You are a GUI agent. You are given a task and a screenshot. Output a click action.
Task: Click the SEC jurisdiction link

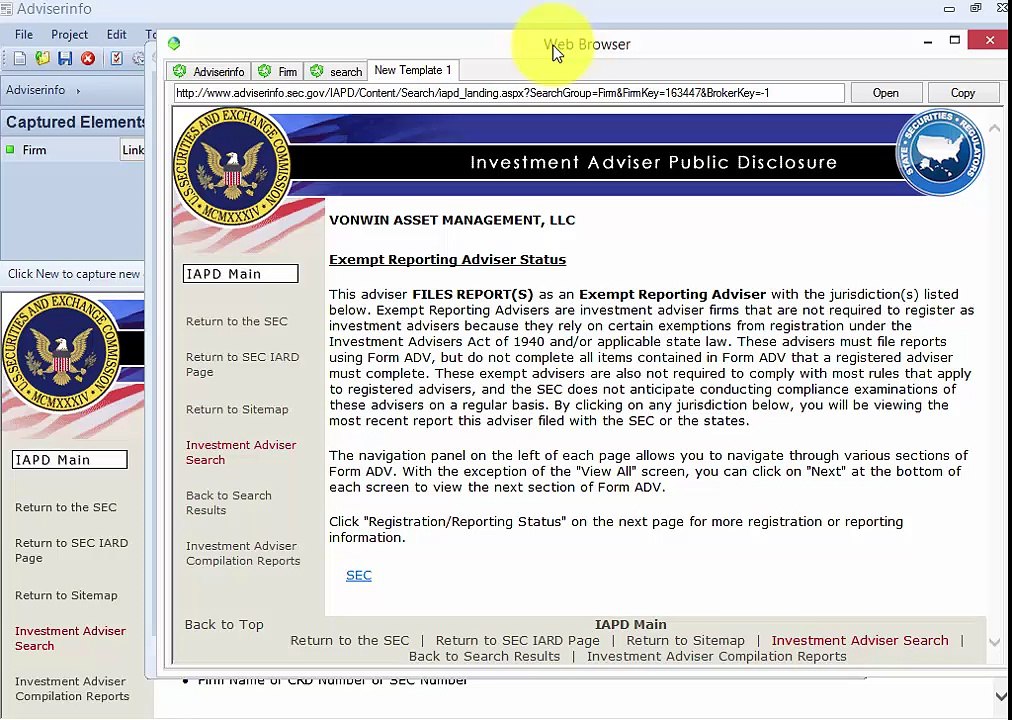click(358, 575)
